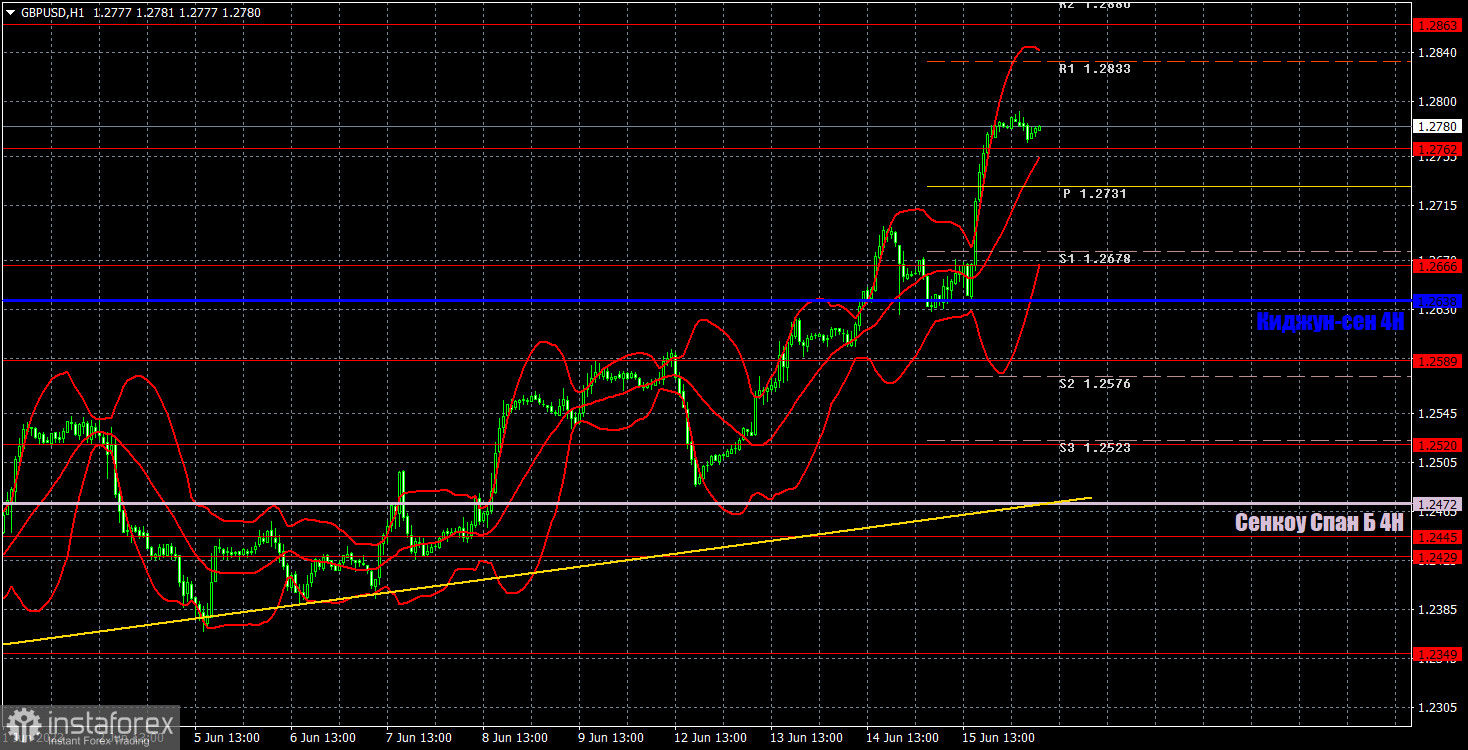This screenshot has height=750, width=1468.
Task: Select the yellow ascending trend line
Action: coord(546,571)
